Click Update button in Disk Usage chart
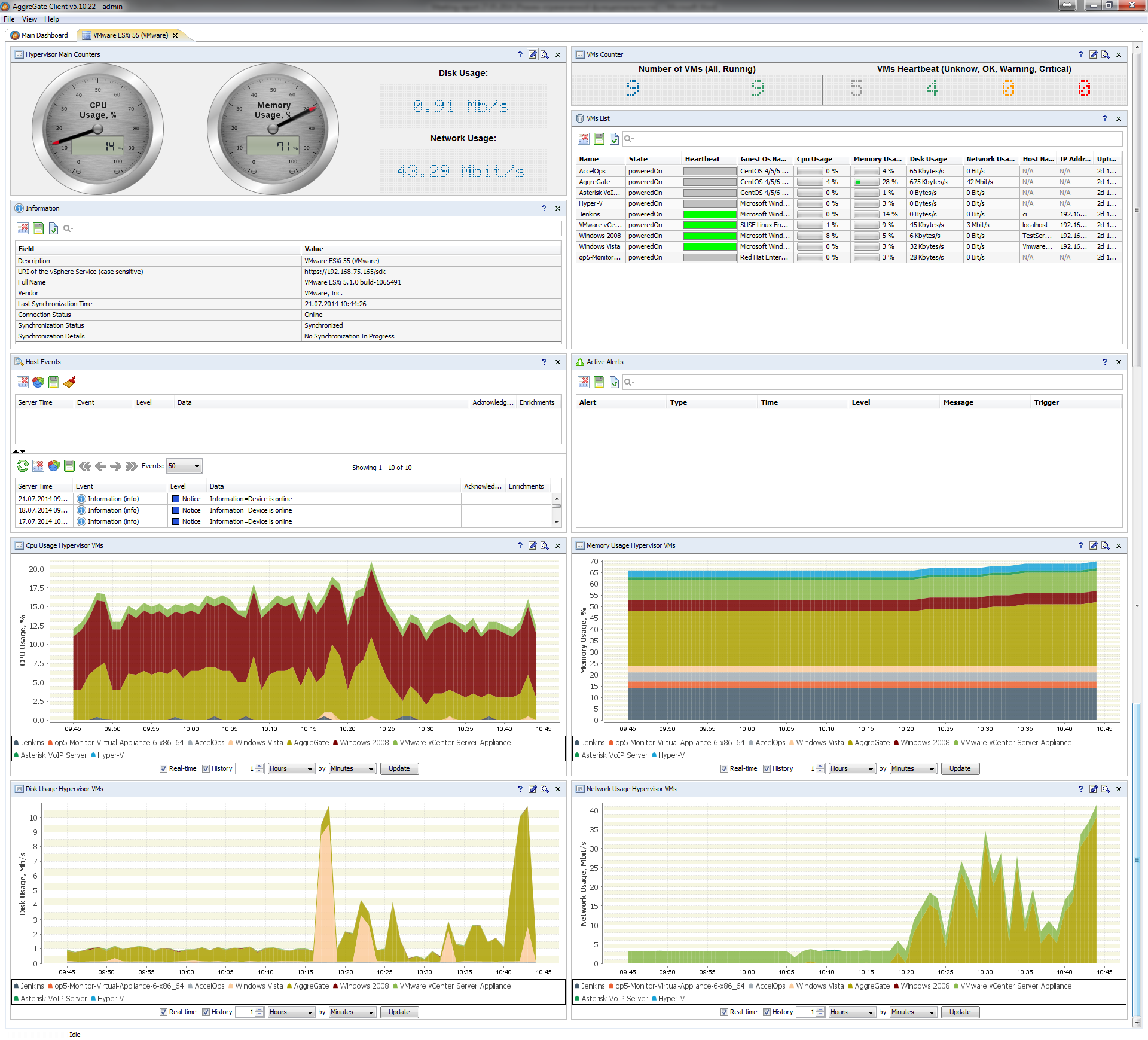 [x=399, y=1012]
